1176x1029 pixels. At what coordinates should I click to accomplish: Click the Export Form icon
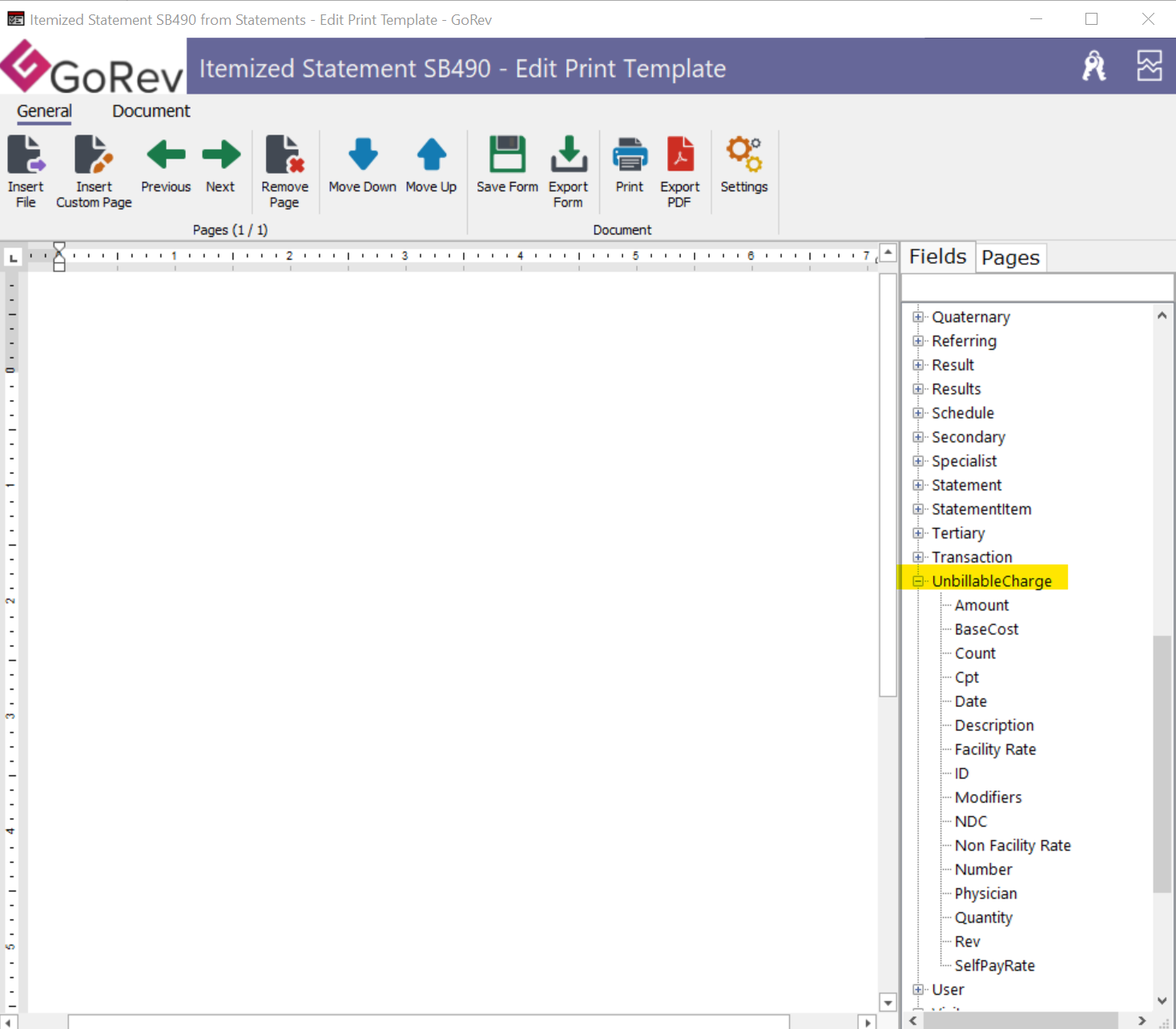coord(568,155)
